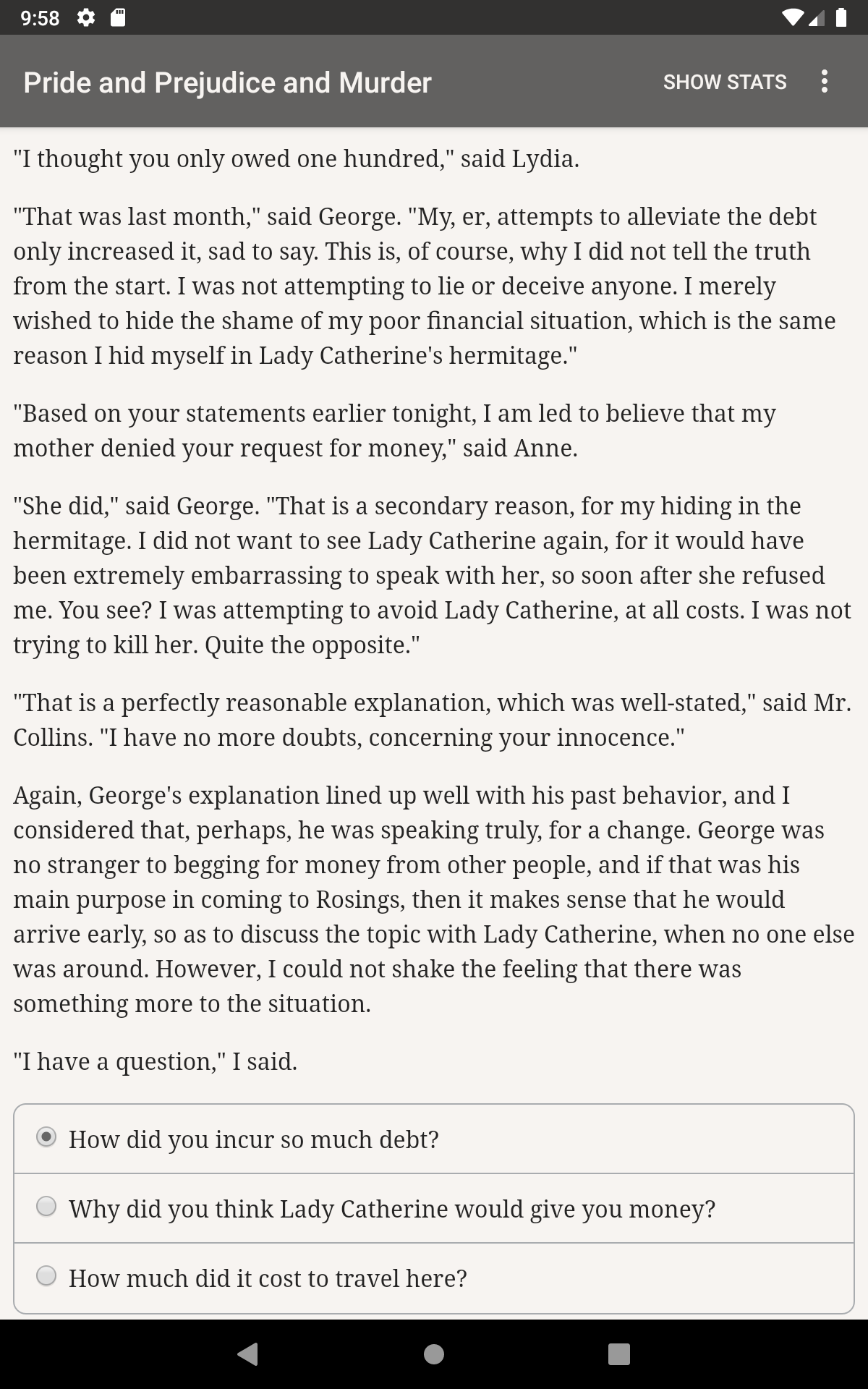Tap the line '"I have a question," I said.'

156,1061
